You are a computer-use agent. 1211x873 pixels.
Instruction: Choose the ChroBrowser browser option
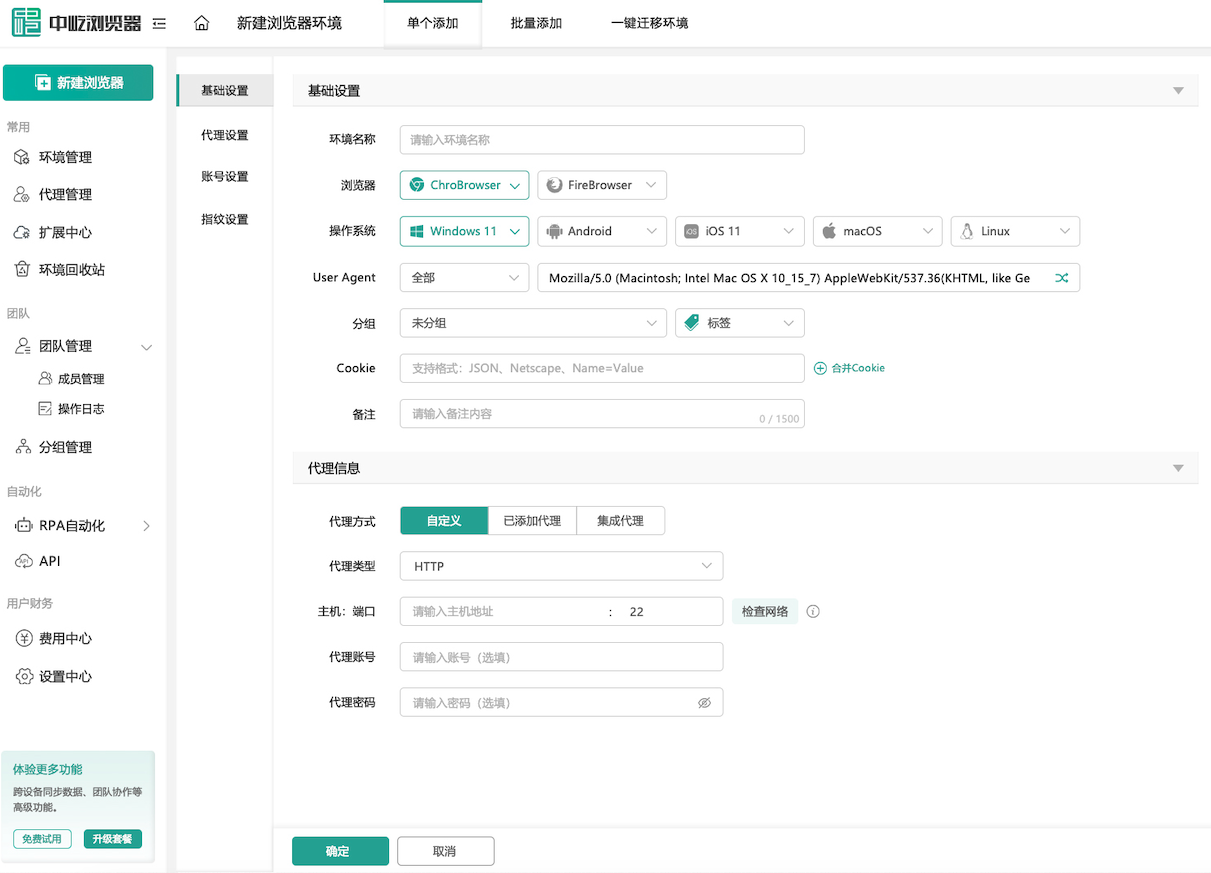(x=464, y=185)
